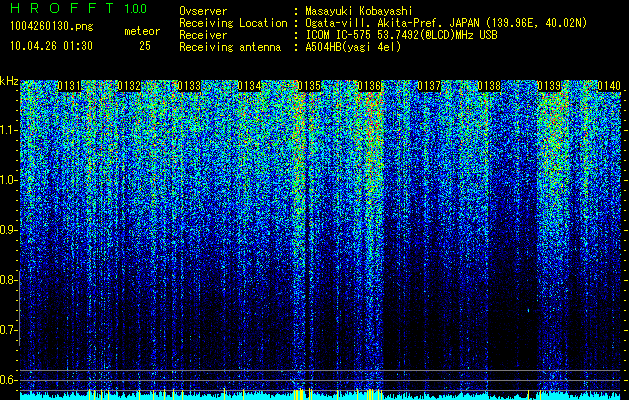The width and height of the screenshot is (629, 400).
Task: Click the 1.1 frequency axis label
Action: click(x=9, y=130)
